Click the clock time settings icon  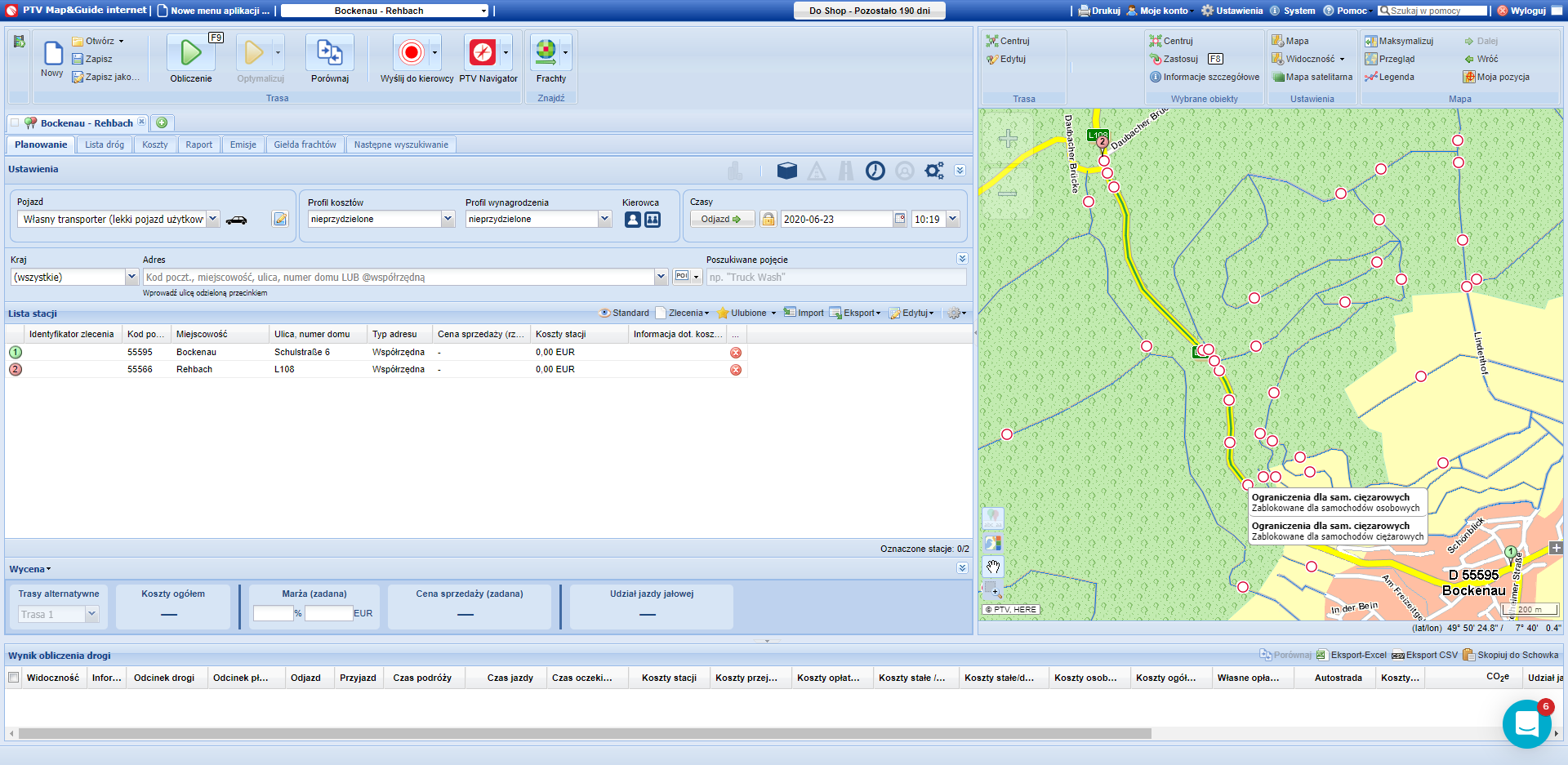[x=875, y=171]
